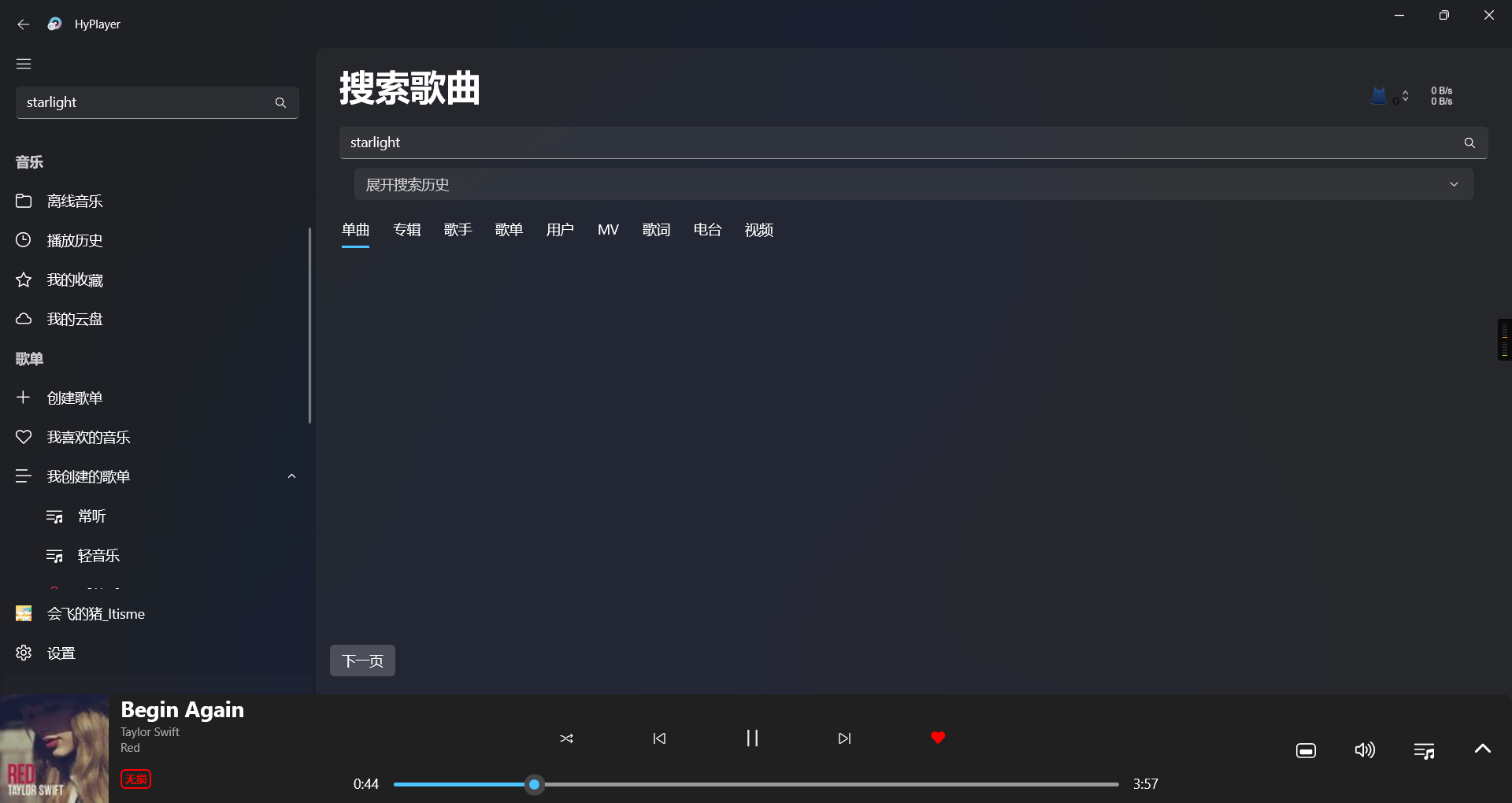Click the song progress slider
The height and width of the screenshot is (803, 1512).
pos(534,784)
